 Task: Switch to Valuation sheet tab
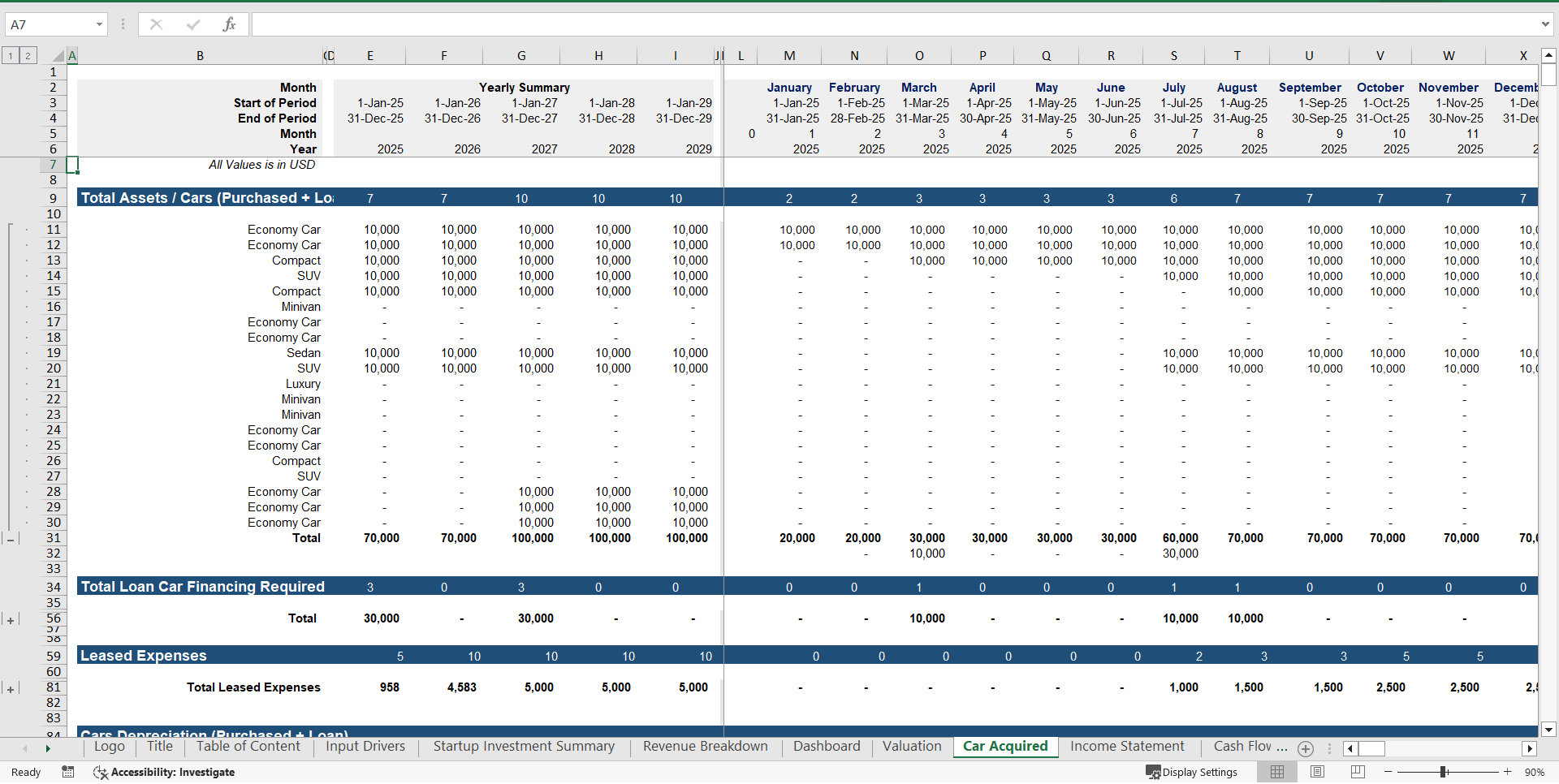(x=912, y=746)
